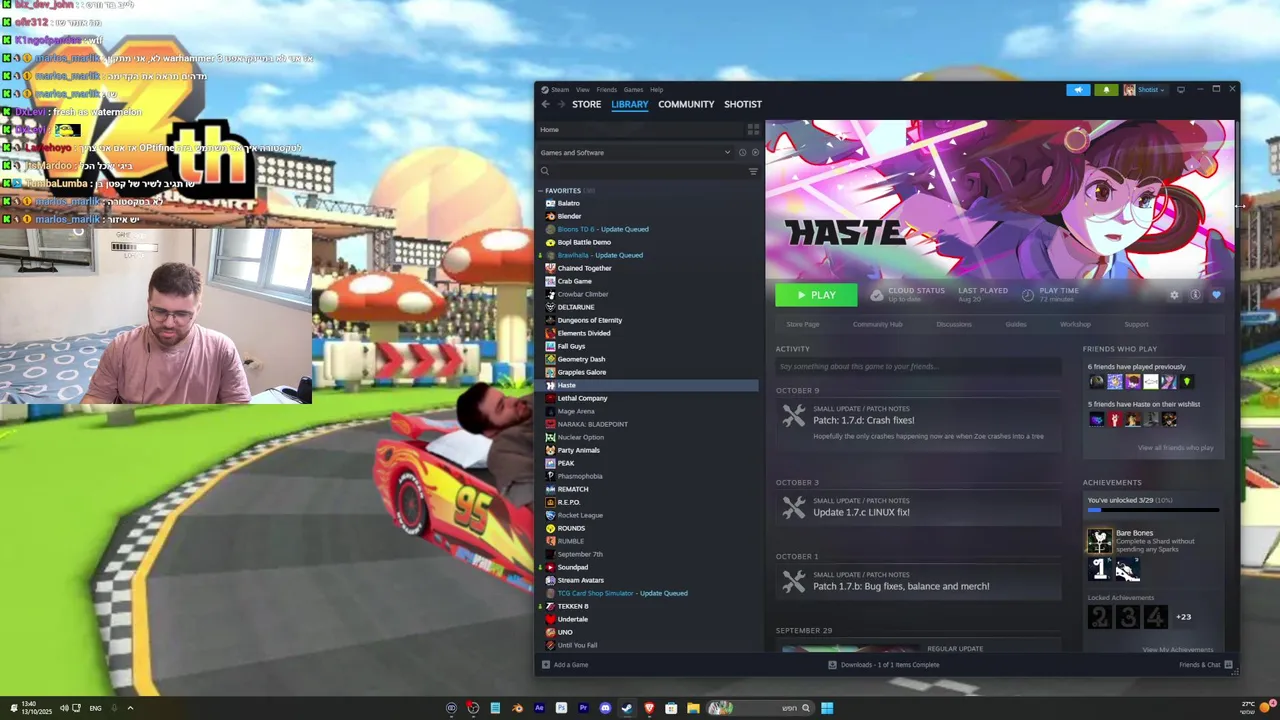Click the Cloud Status cloud icon
1280x720 pixels.
tap(877, 295)
